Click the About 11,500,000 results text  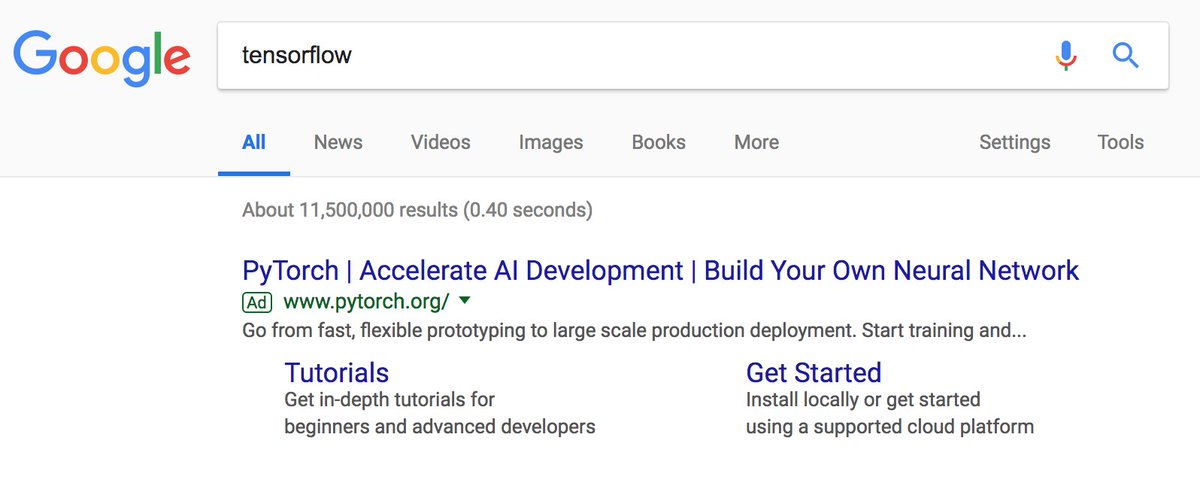[x=417, y=210]
